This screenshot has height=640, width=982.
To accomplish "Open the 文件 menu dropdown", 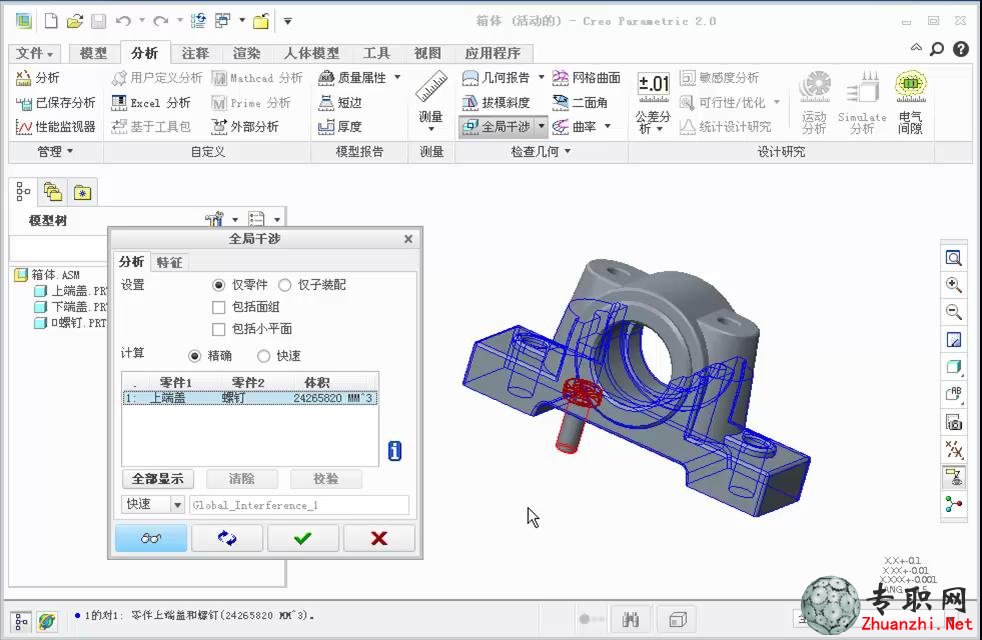I will click(35, 53).
